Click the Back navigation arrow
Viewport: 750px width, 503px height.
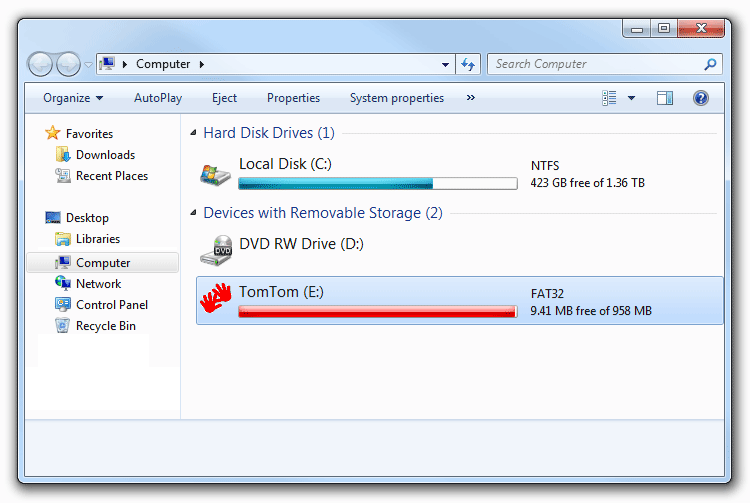point(40,64)
